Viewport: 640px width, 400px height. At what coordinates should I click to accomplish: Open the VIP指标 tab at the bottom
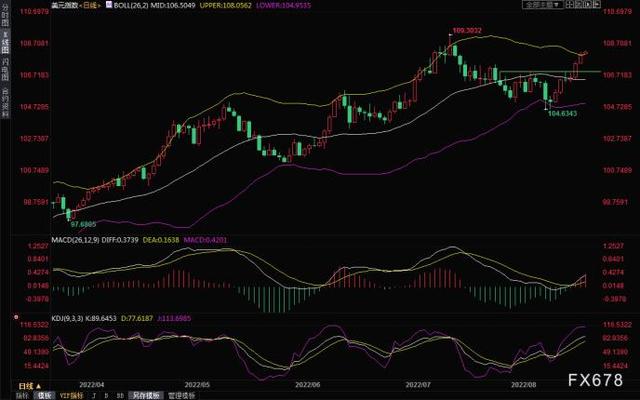coord(71,396)
